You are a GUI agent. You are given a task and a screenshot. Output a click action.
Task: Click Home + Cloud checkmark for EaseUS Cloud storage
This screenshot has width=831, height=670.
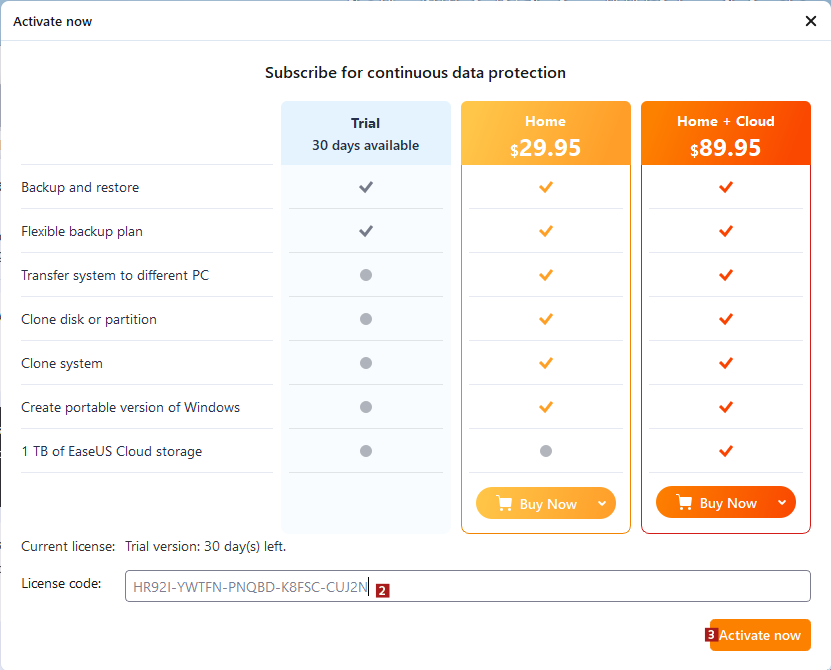(x=726, y=451)
